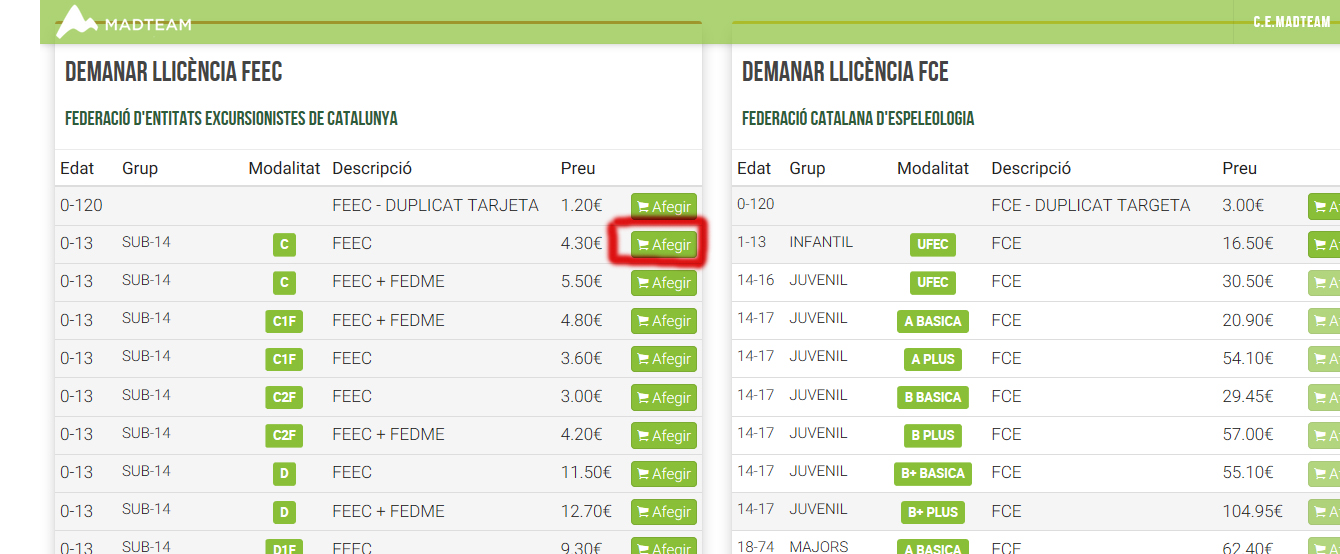Click the 14-16 age cell

(756, 280)
